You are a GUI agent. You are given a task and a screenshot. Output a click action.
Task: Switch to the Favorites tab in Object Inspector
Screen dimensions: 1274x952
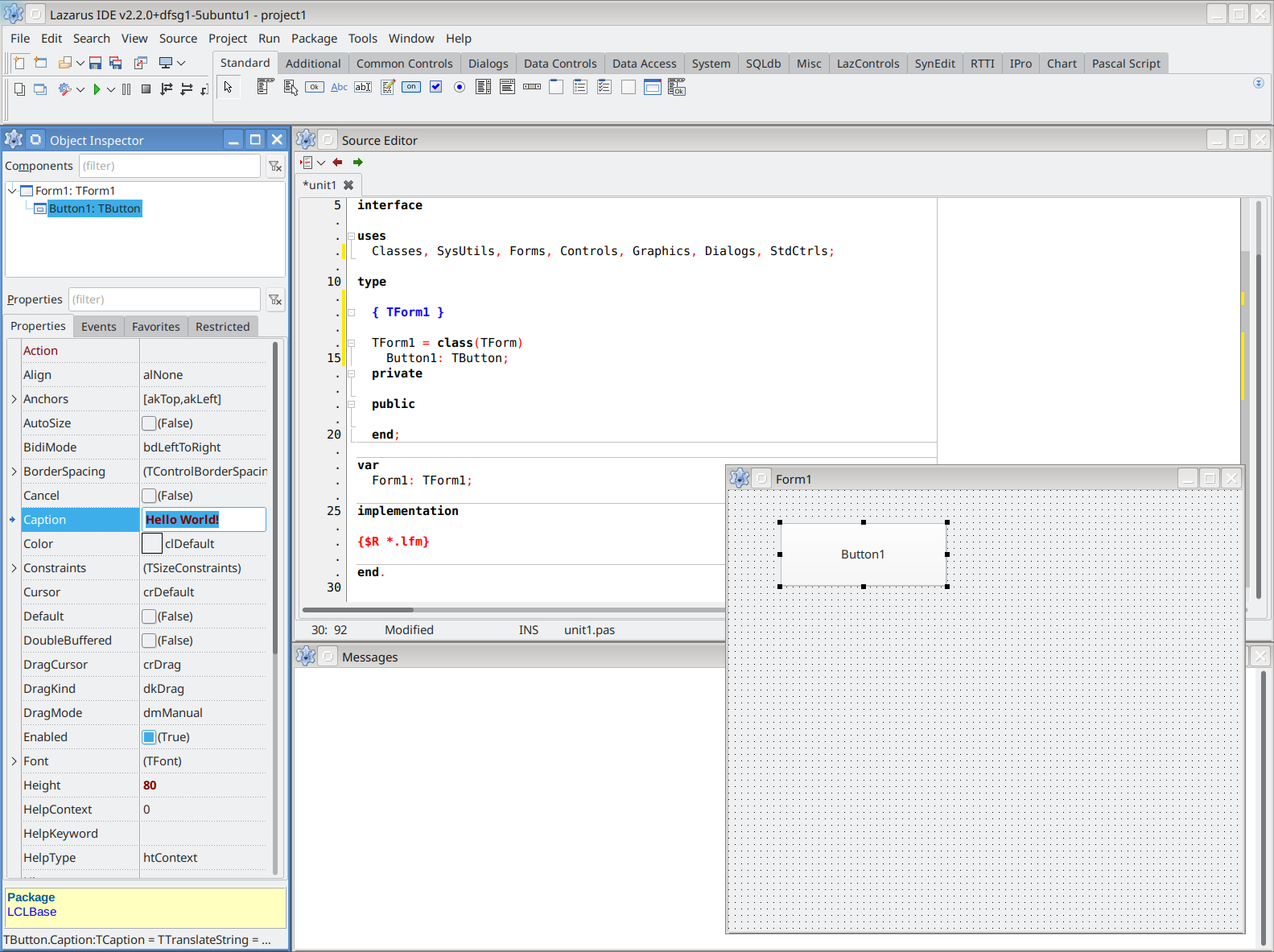coord(156,327)
